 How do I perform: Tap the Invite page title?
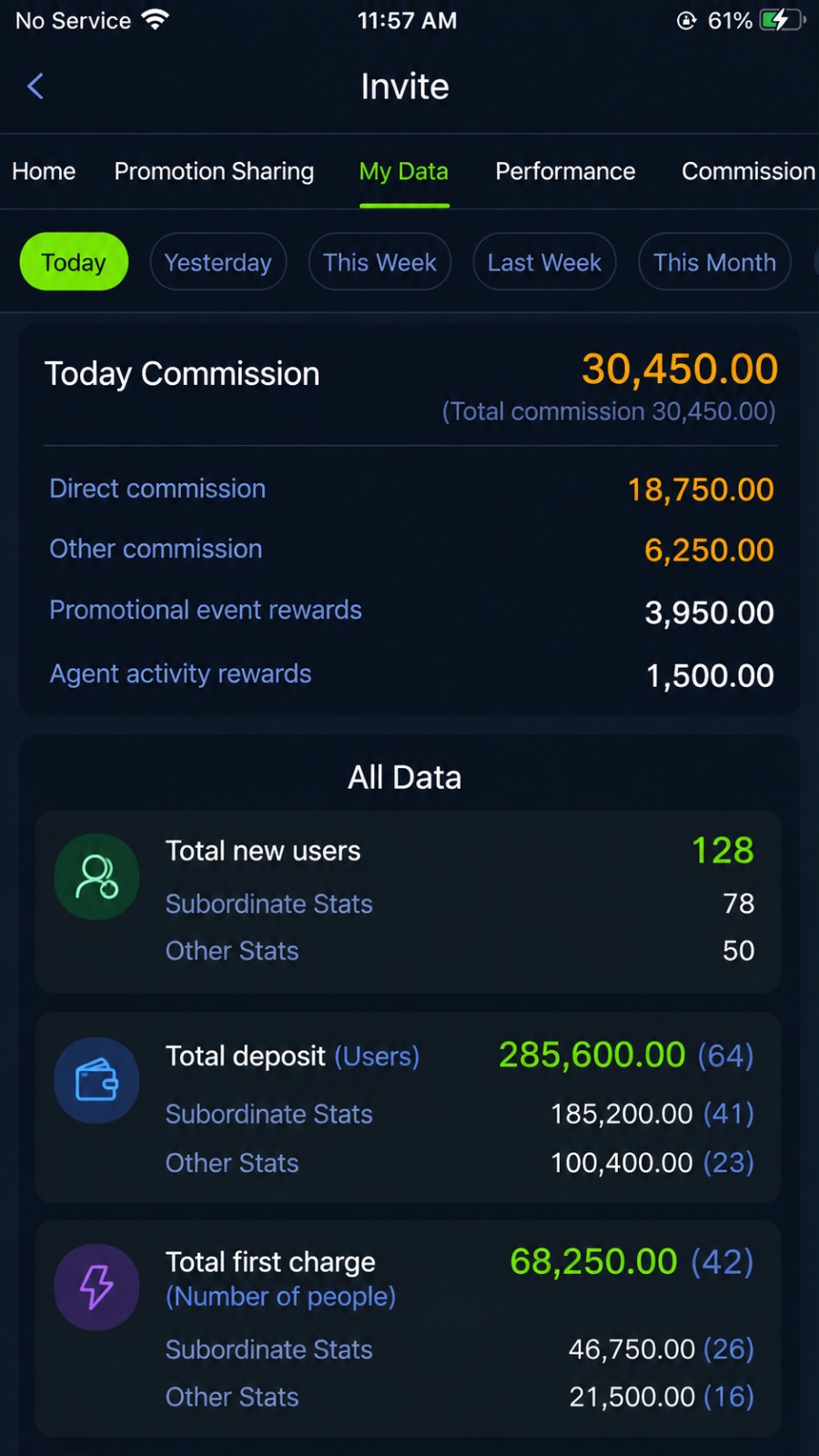[405, 86]
